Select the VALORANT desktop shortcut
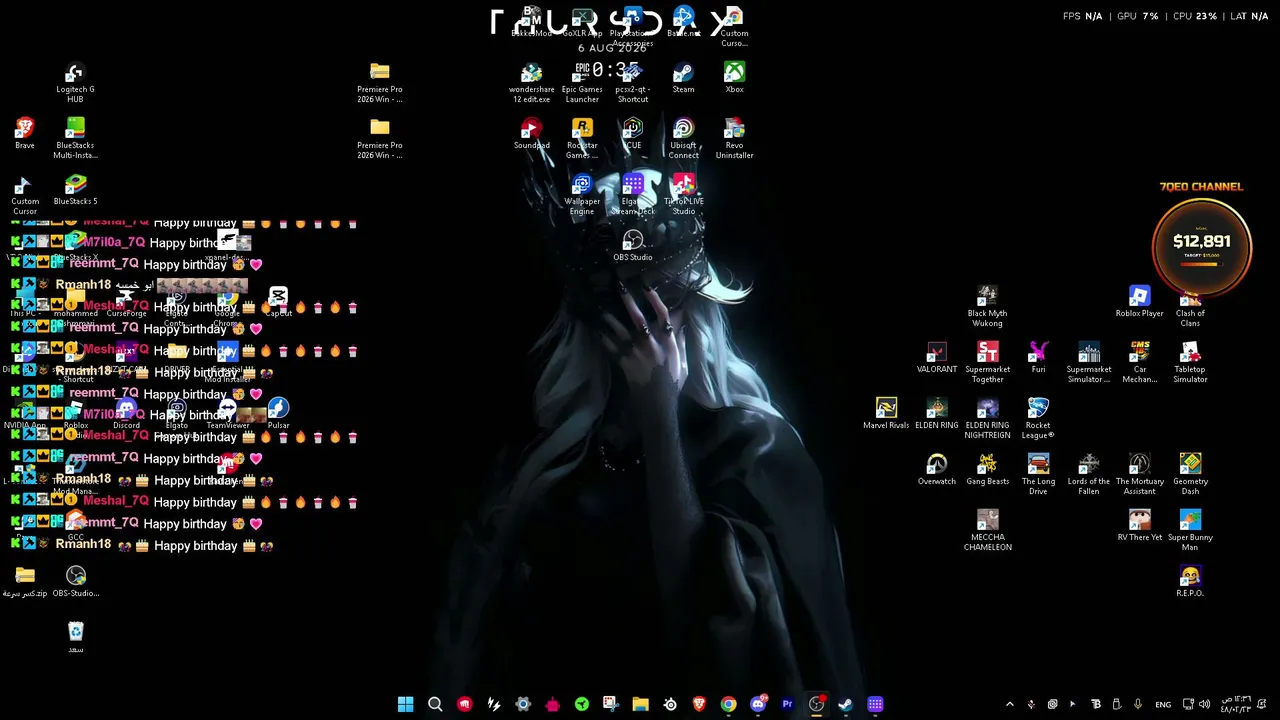Viewport: 1280px width, 720px height. 937,358
